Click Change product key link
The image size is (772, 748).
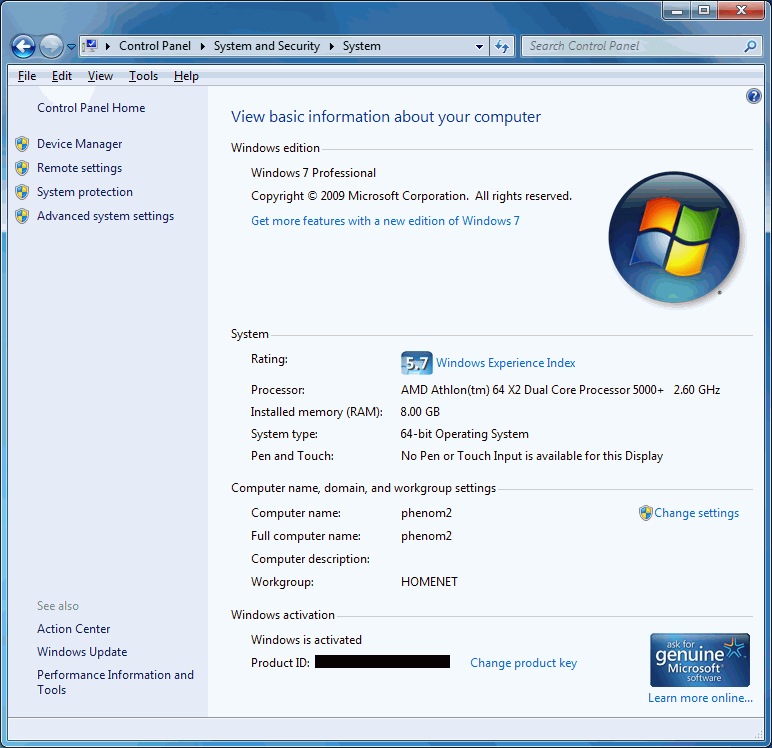point(523,663)
